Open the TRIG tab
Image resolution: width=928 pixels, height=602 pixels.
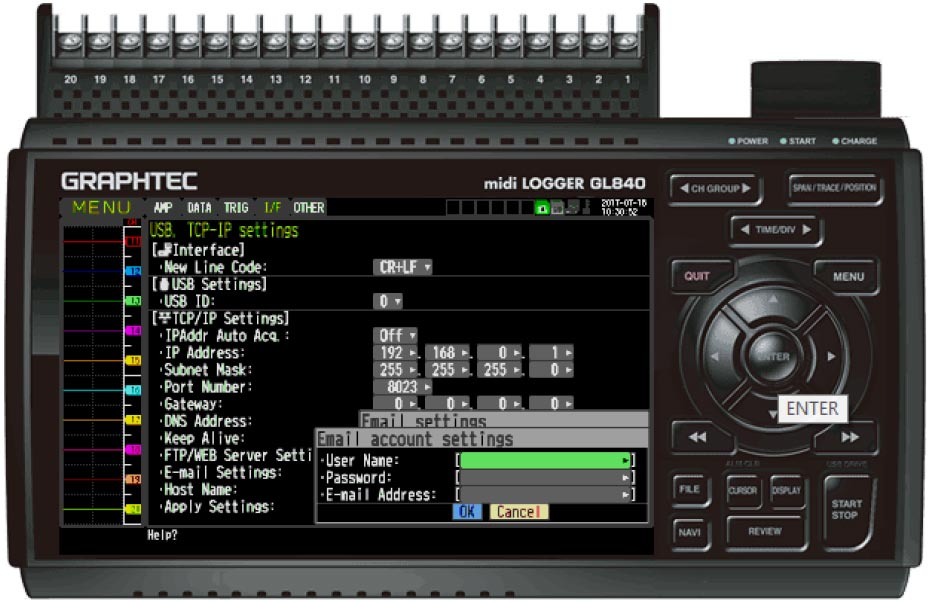click(236, 208)
